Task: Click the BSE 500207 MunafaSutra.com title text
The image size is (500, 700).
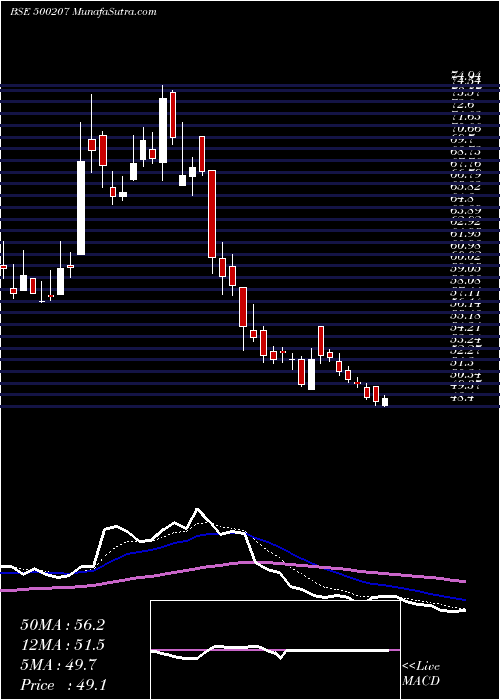Action: 83,12
